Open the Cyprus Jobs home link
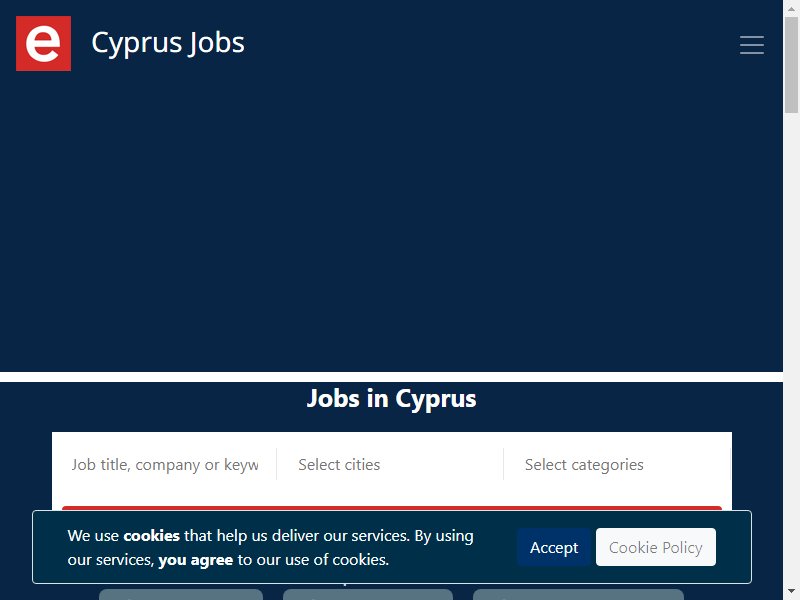 168,43
